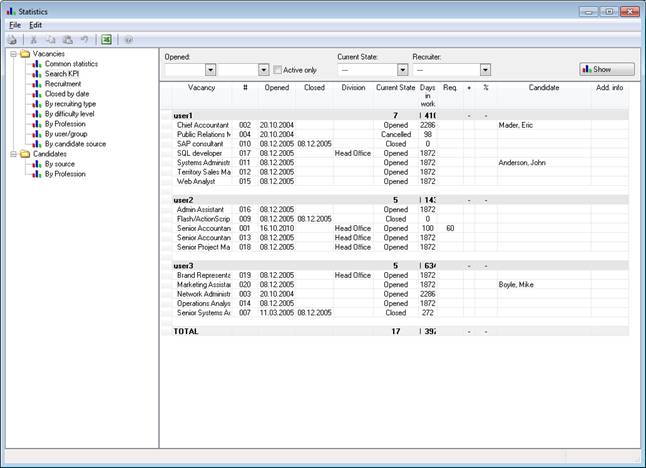Toggle the Active only checkbox
This screenshot has height=468, width=646.
(x=278, y=70)
